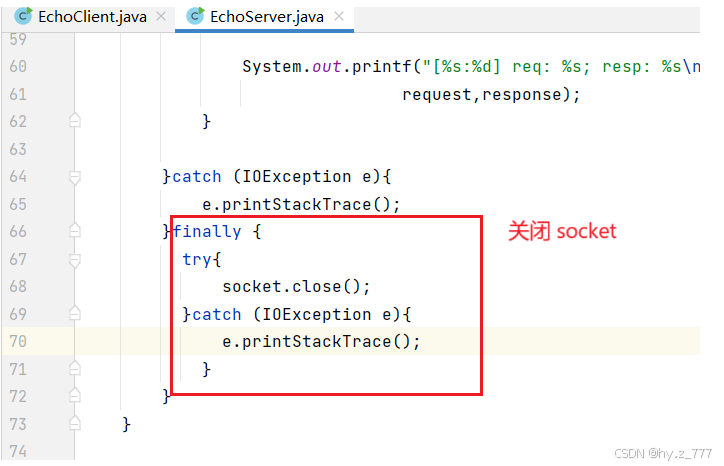The image size is (724, 466).
Task: Click the 'finally' keyword on line 66
Action: tap(207, 231)
